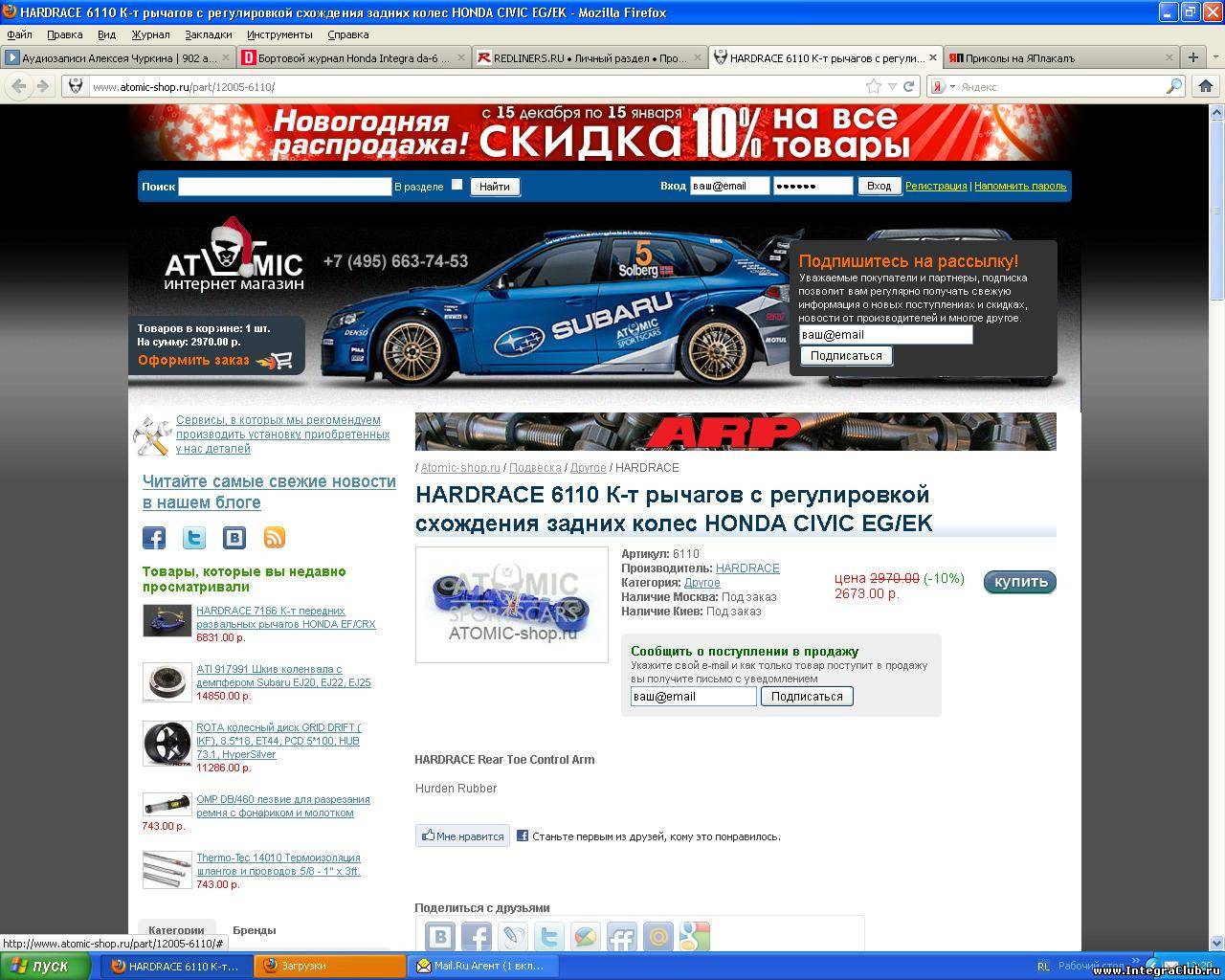Open the Журнал menu
1225x980 pixels.
point(150,34)
